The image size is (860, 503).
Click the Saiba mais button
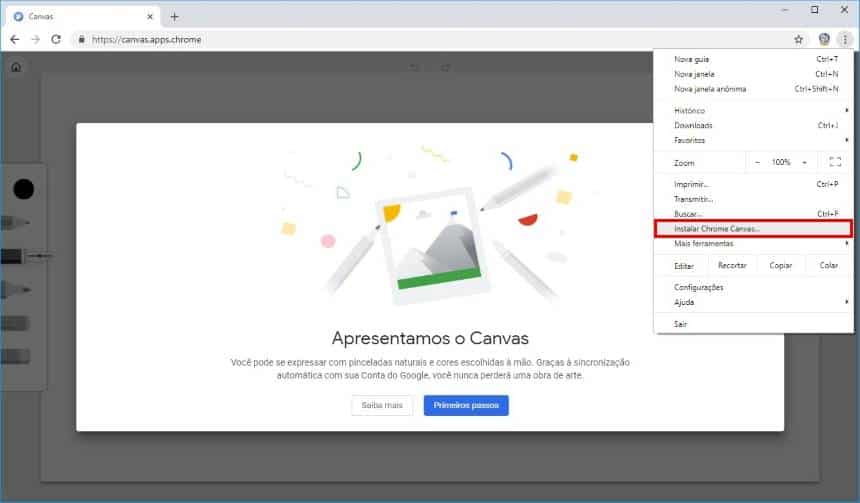382,405
